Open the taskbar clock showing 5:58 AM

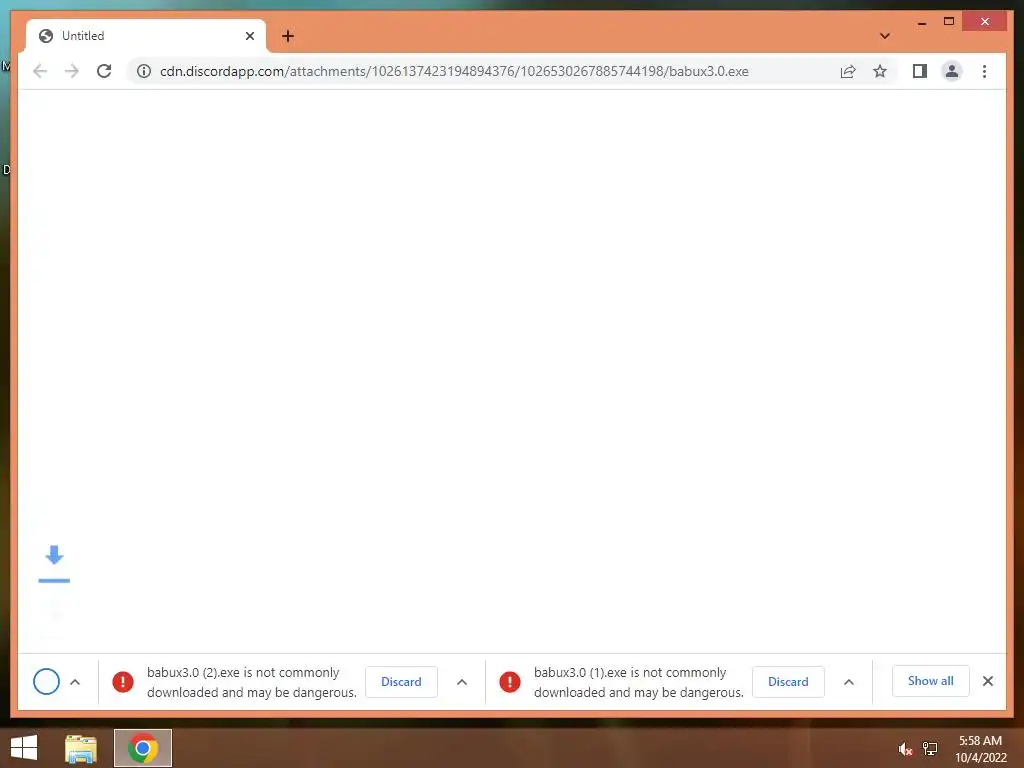[x=980, y=749]
